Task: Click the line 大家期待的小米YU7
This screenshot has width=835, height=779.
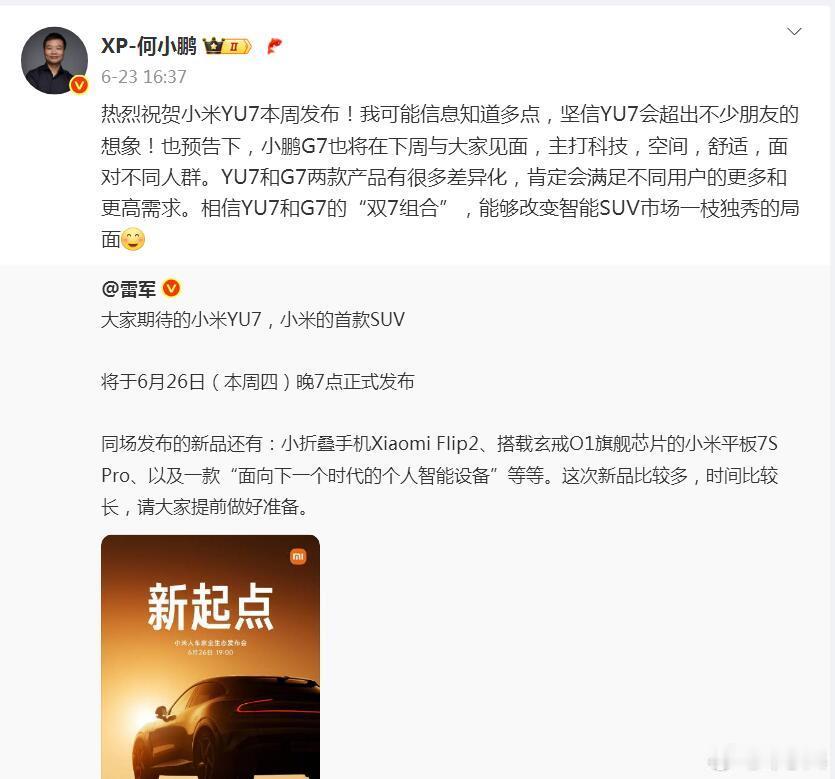Action: pos(253,319)
